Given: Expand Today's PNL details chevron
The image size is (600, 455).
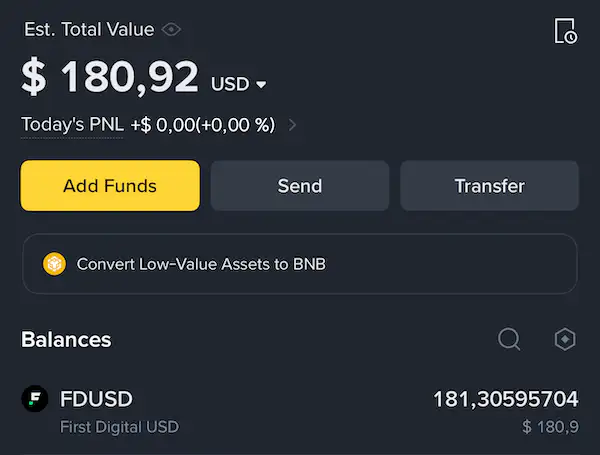Looking at the screenshot, I should point(292,125).
